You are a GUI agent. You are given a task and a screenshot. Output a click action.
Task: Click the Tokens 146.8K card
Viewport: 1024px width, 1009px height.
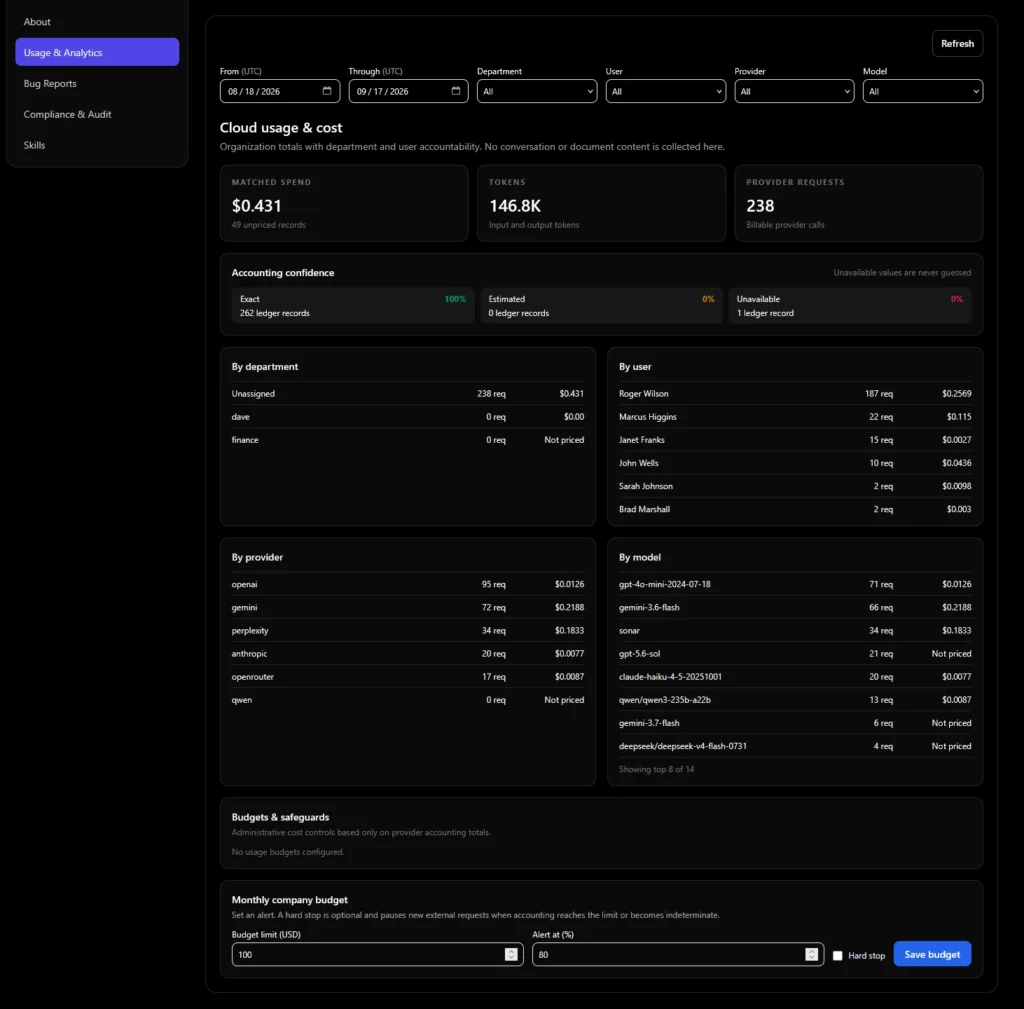click(x=601, y=203)
